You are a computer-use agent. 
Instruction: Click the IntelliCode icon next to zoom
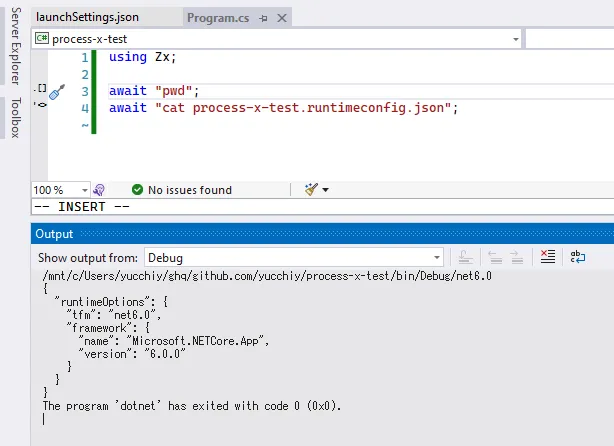(98, 189)
